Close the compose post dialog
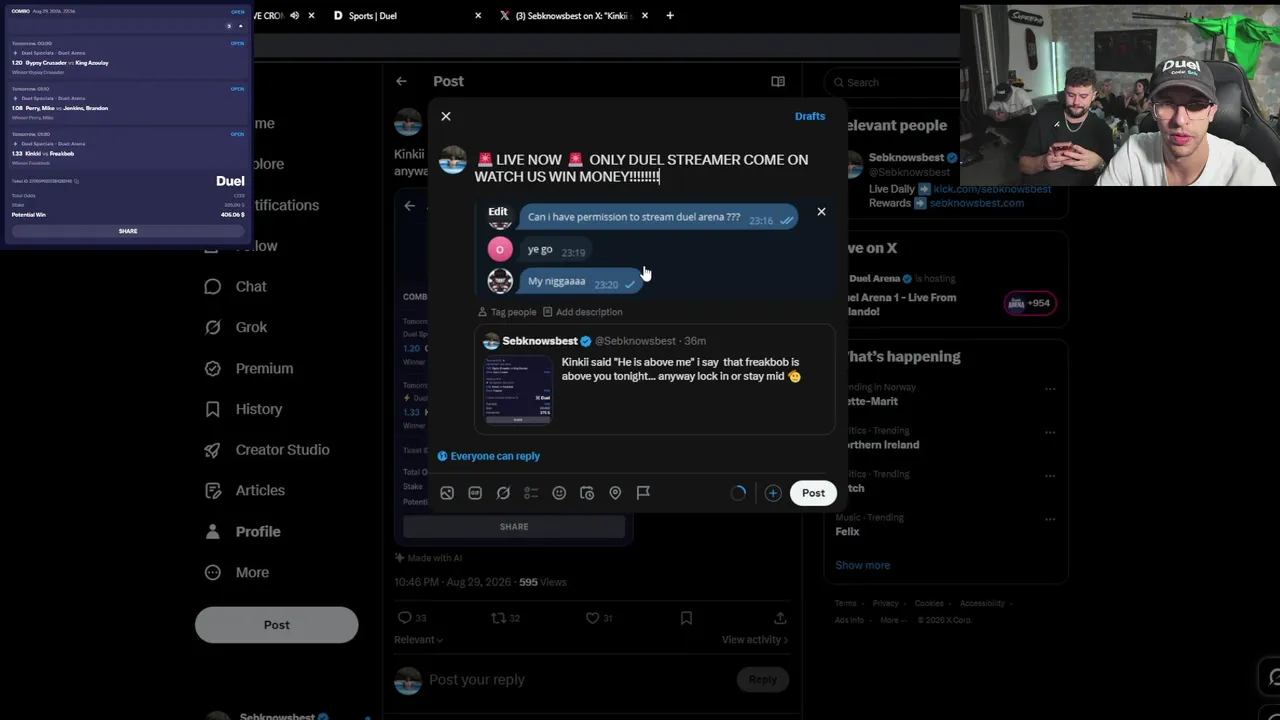 pos(446,116)
